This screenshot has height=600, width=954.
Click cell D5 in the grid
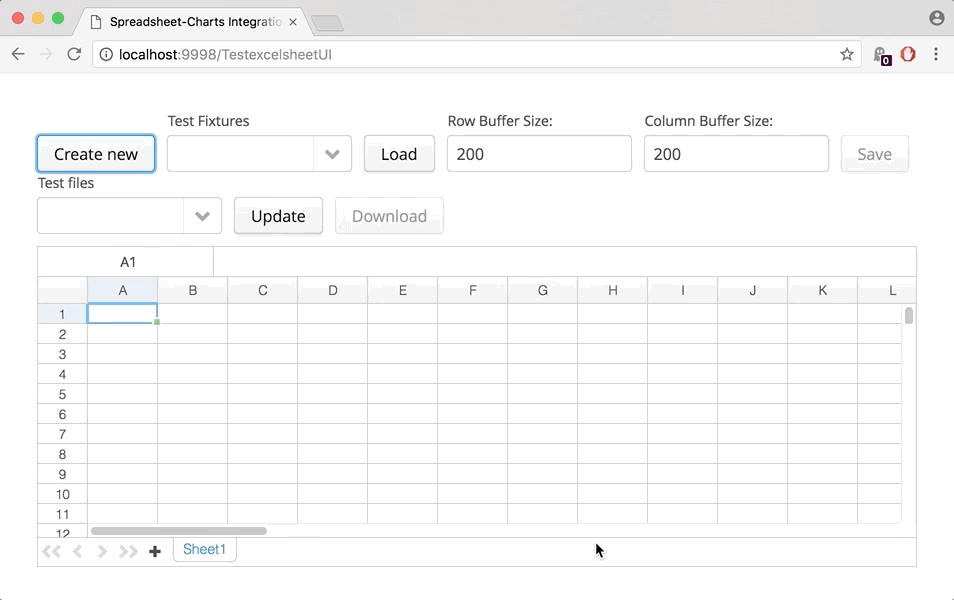tap(332, 394)
